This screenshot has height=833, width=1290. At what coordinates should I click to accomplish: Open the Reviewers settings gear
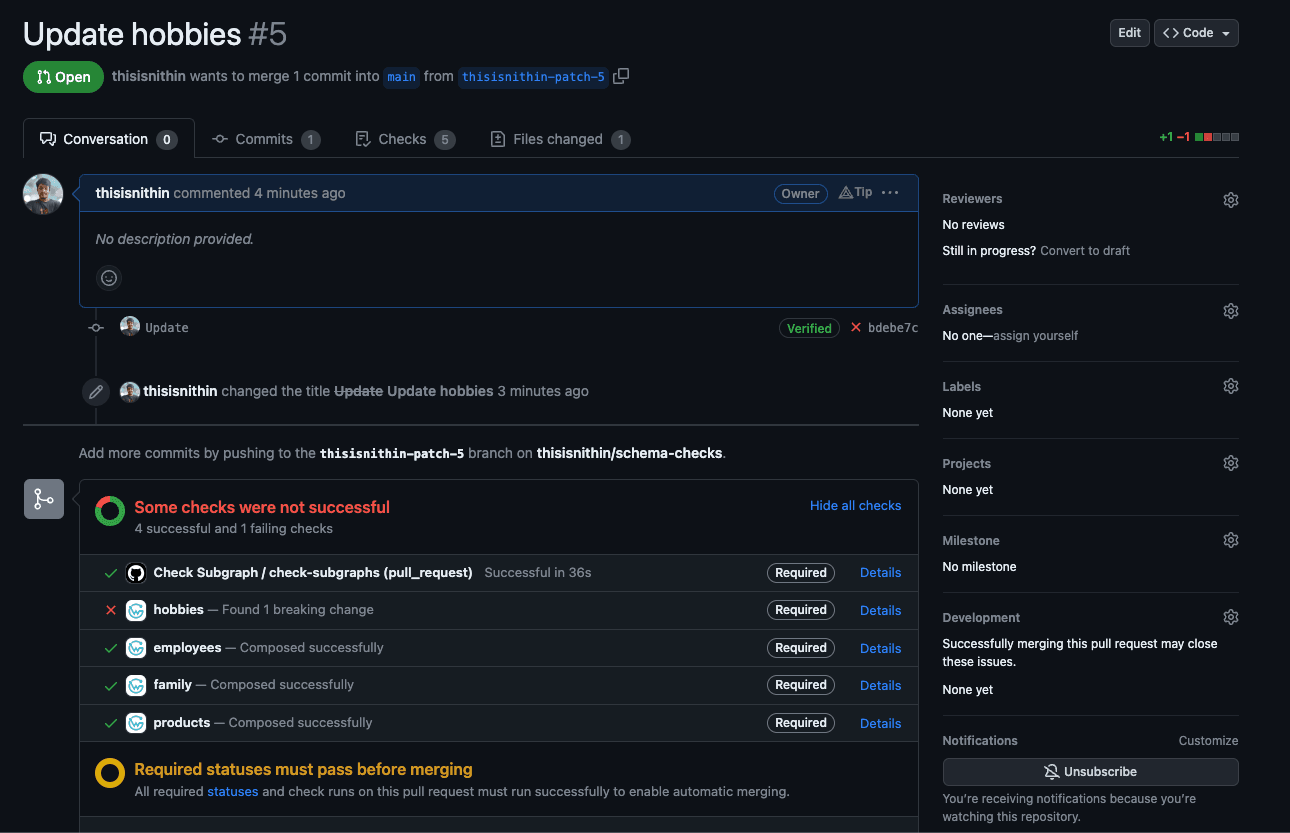point(1231,199)
